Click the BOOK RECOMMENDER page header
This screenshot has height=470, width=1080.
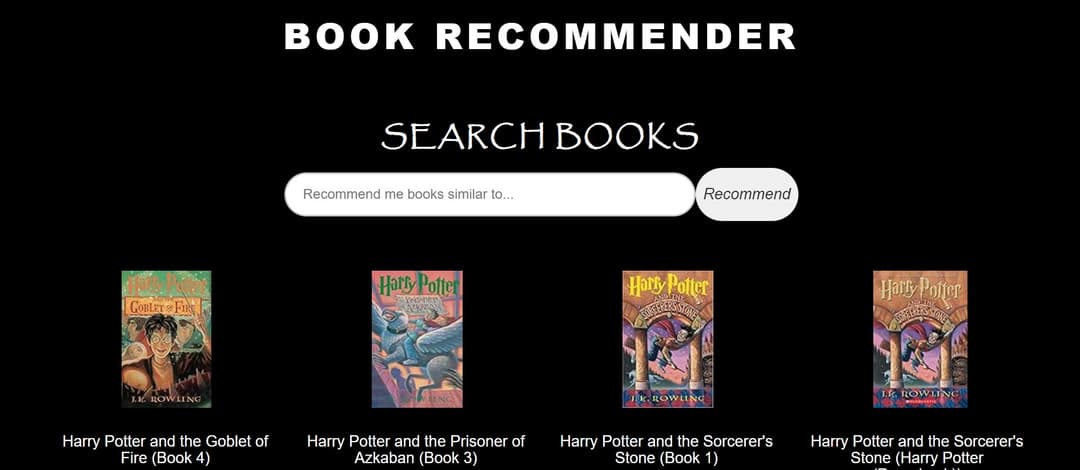(x=540, y=36)
